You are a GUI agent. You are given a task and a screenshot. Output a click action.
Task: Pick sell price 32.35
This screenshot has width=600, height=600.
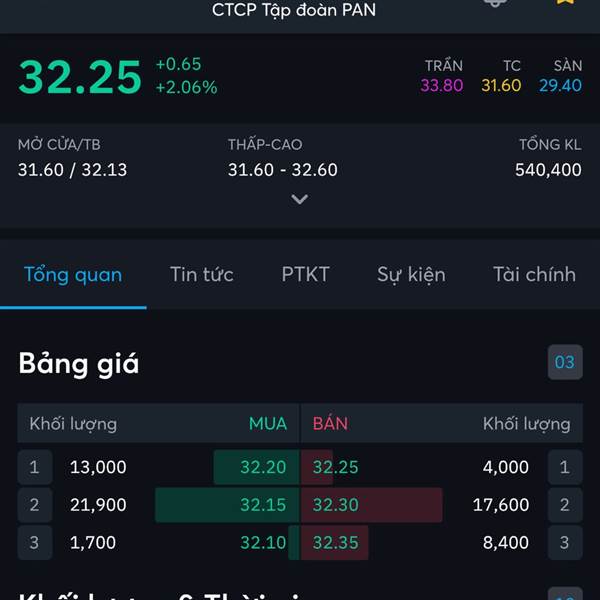pyautogui.click(x=336, y=542)
